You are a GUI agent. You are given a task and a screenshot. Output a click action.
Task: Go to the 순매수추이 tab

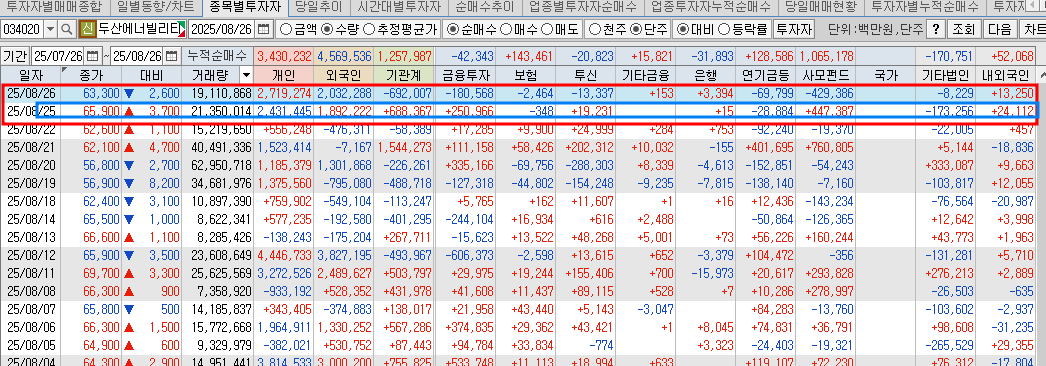[486, 7]
